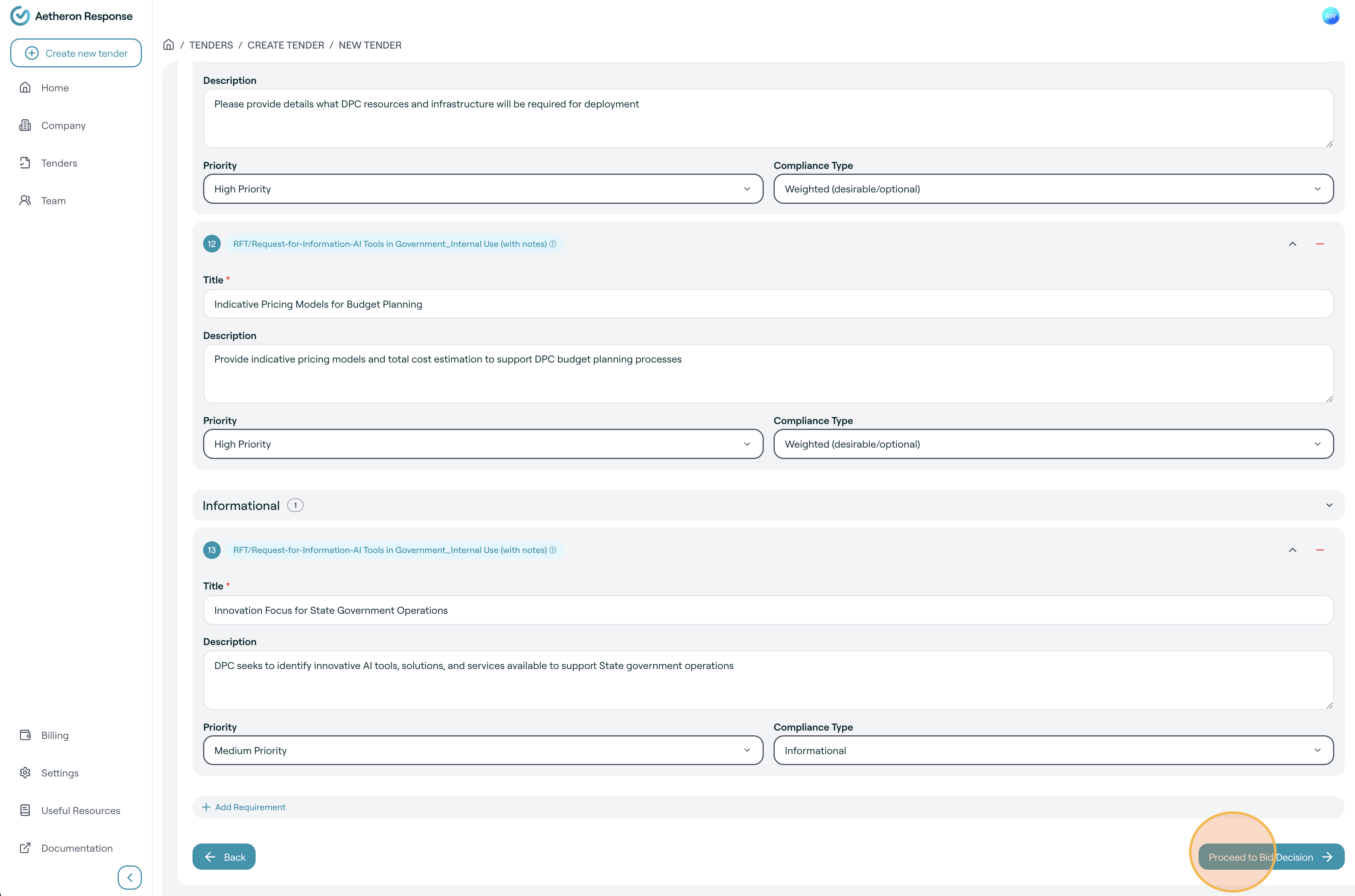This screenshot has width=1355, height=896.
Task: Open requirement 12 High Priority dropdown
Action: click(x=483, y=444)
